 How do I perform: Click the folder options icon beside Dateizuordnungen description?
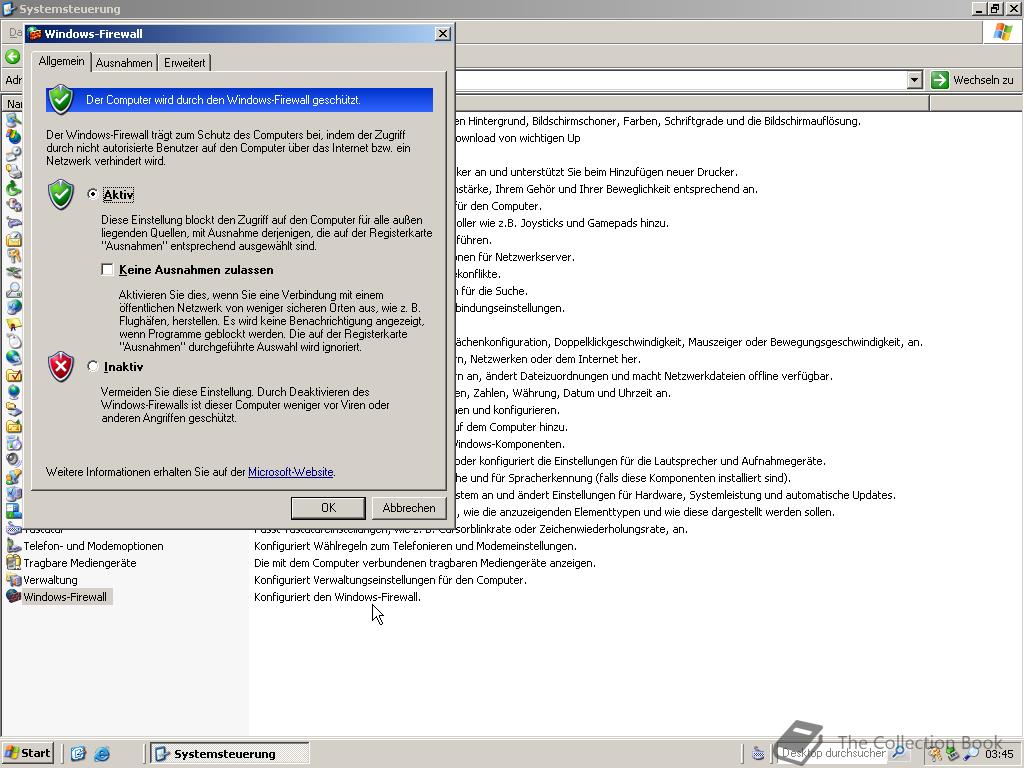click(13, 375)
